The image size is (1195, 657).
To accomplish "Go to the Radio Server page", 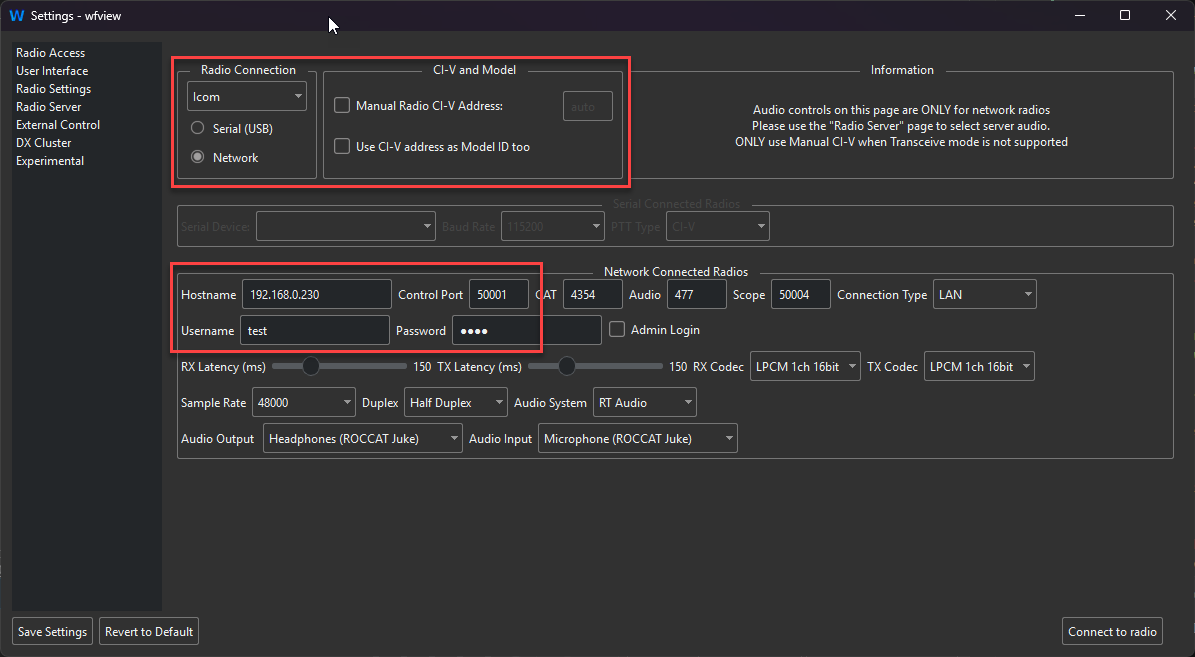I will pos(49,107).
